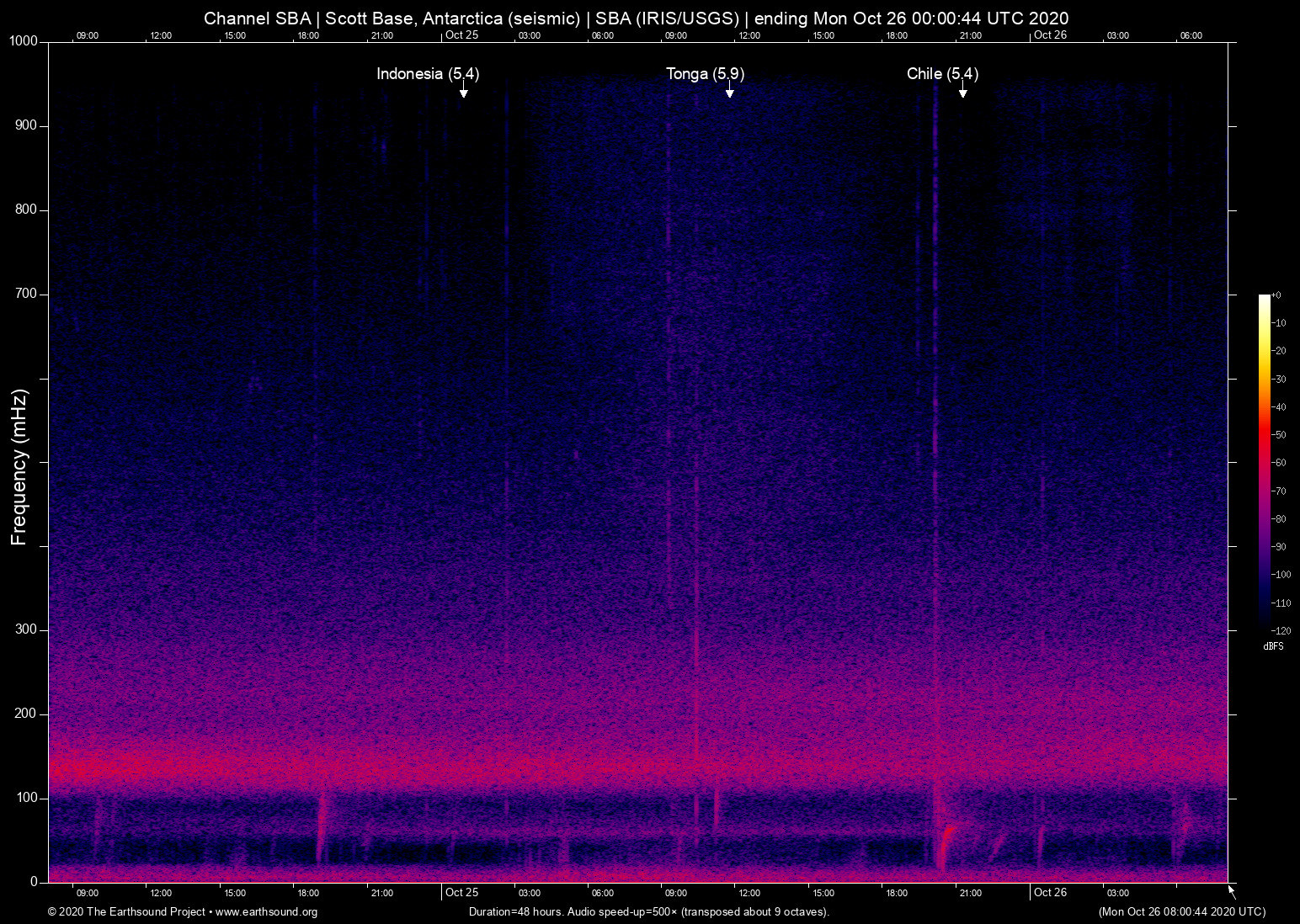The image size is (1300, 924).
Task: Click the Tonga (5.9) earthquake marker arrow
Action: [x=730, y=93]
